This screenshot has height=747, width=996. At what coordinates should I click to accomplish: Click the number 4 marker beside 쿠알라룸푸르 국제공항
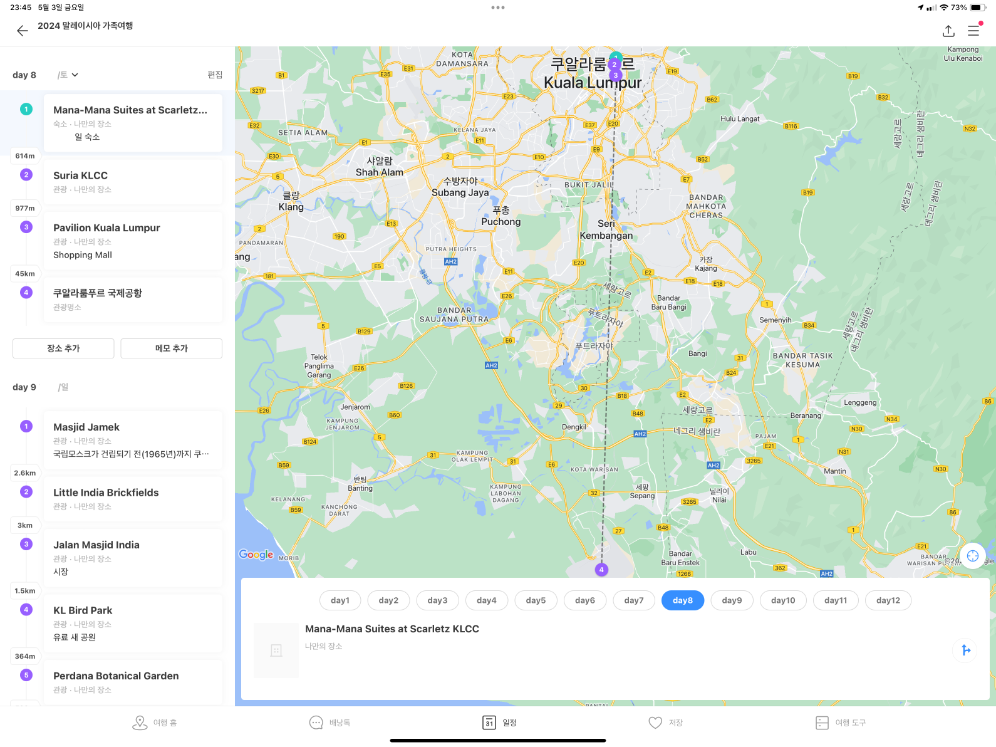click(26, 292)
